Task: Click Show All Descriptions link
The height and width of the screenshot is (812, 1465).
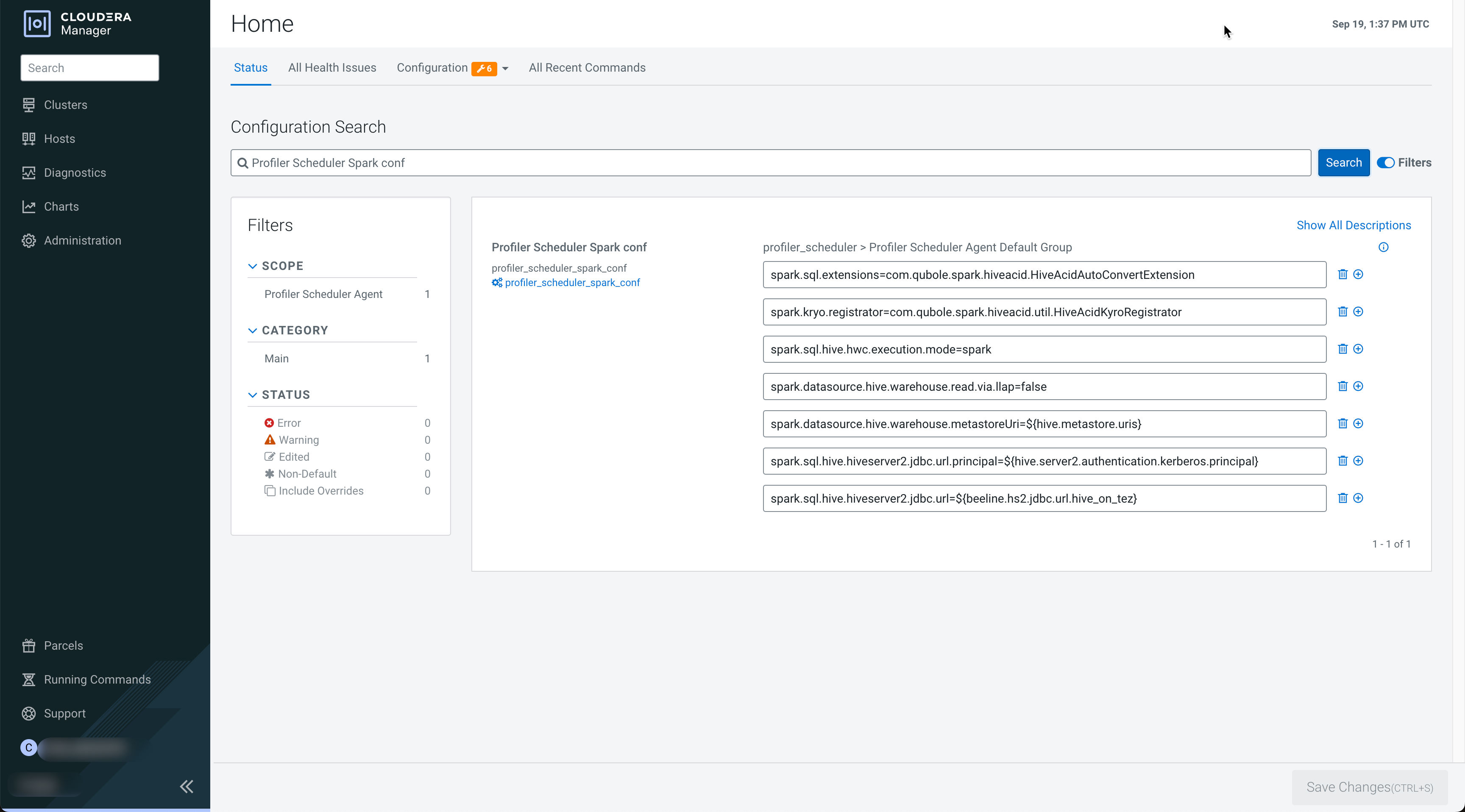Action: click(x=1353, y=225)
